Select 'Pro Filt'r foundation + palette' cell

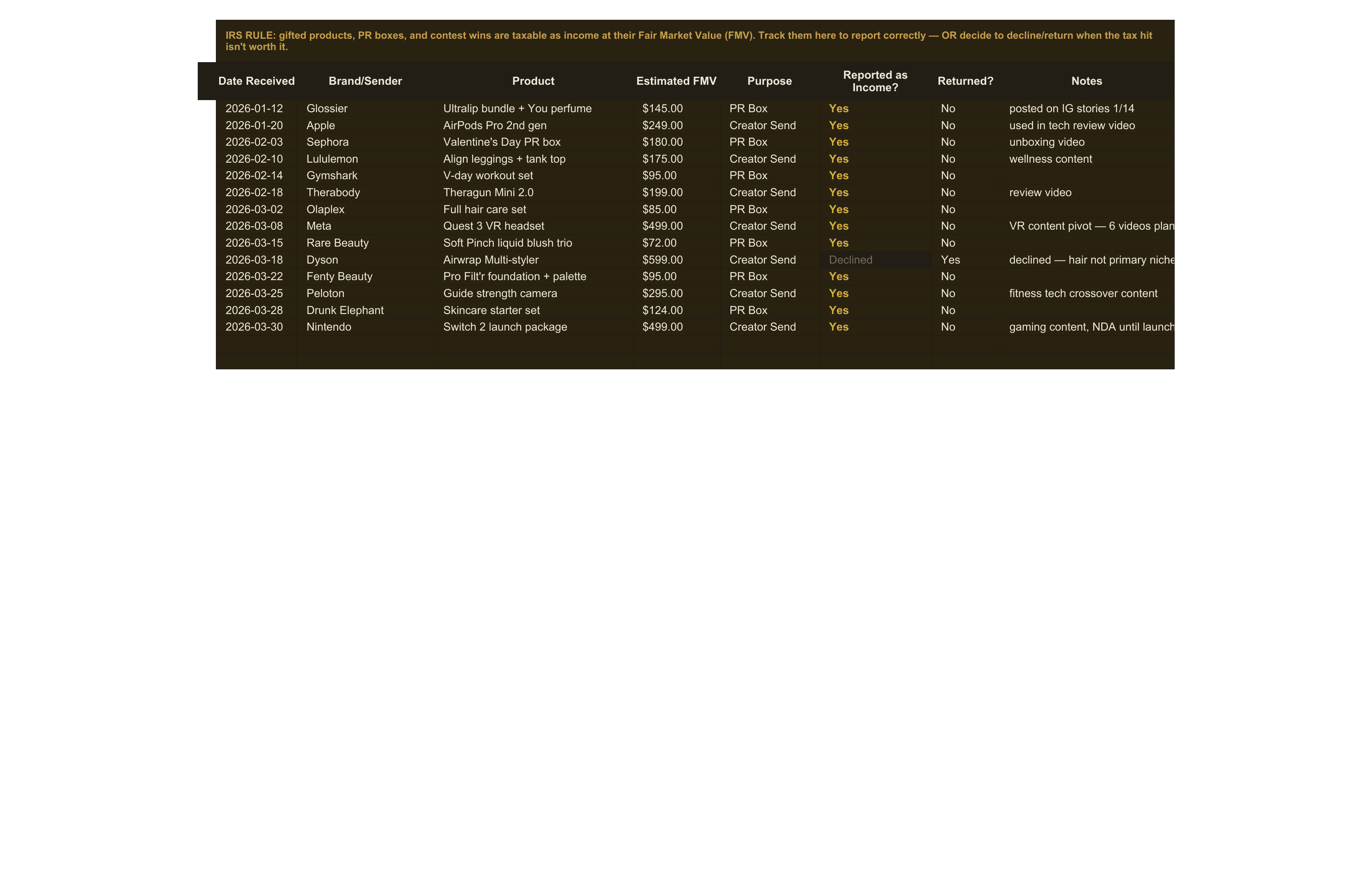[x=533, y=276]
